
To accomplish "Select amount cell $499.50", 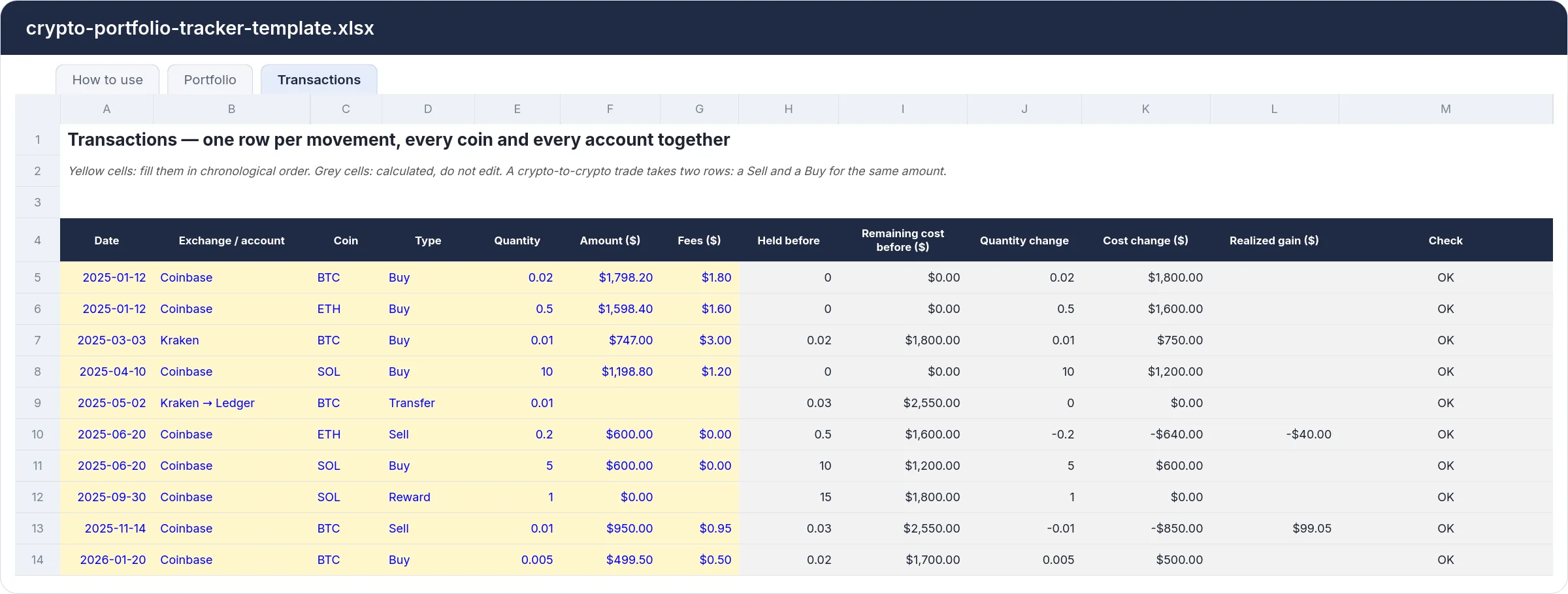I will pyautogui.click(x=610, y=560).
